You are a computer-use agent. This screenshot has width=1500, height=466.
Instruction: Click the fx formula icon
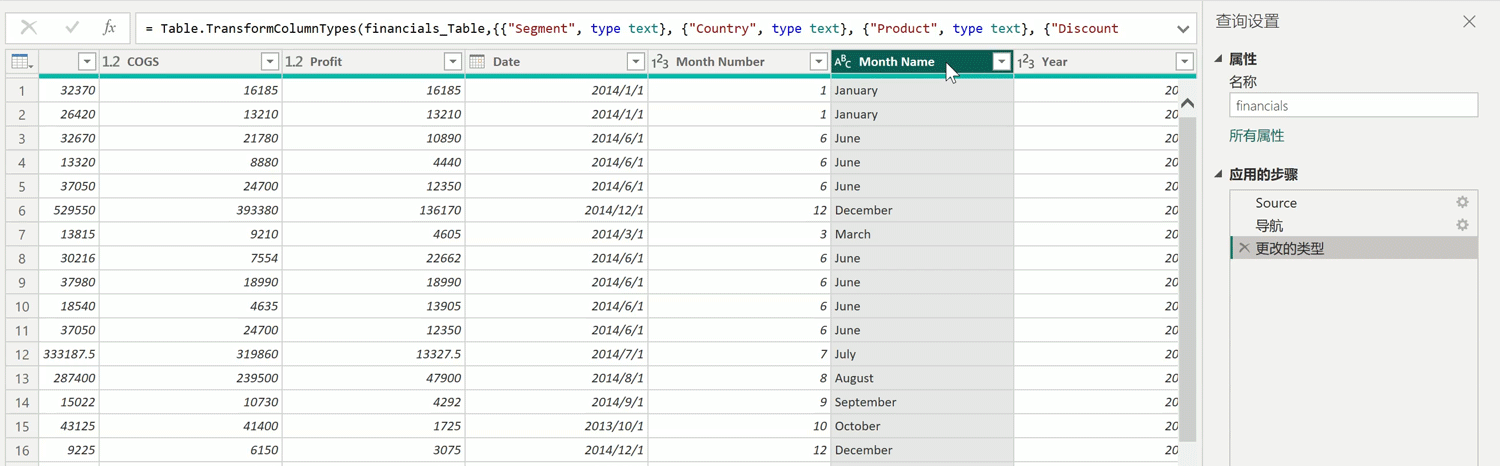pyautogui.click(x=110, y=28)
